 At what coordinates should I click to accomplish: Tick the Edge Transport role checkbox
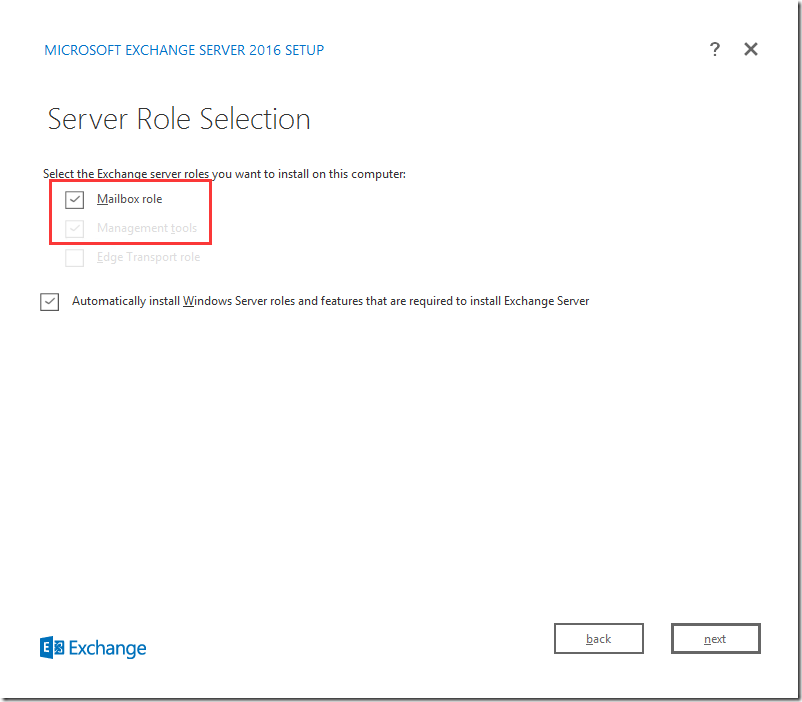tap(74, 257)
